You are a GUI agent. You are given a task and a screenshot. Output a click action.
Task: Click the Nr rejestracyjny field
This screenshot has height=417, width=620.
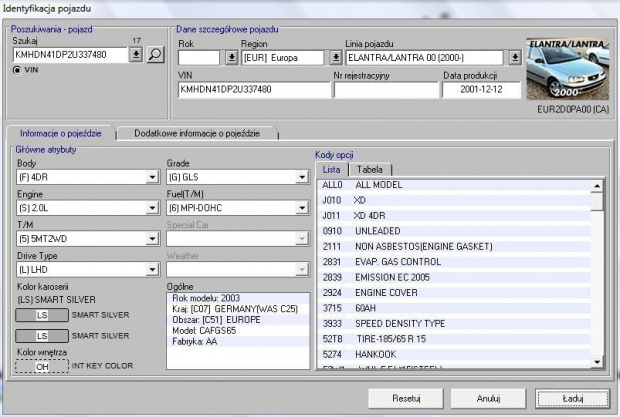click(x=386, y=90)
